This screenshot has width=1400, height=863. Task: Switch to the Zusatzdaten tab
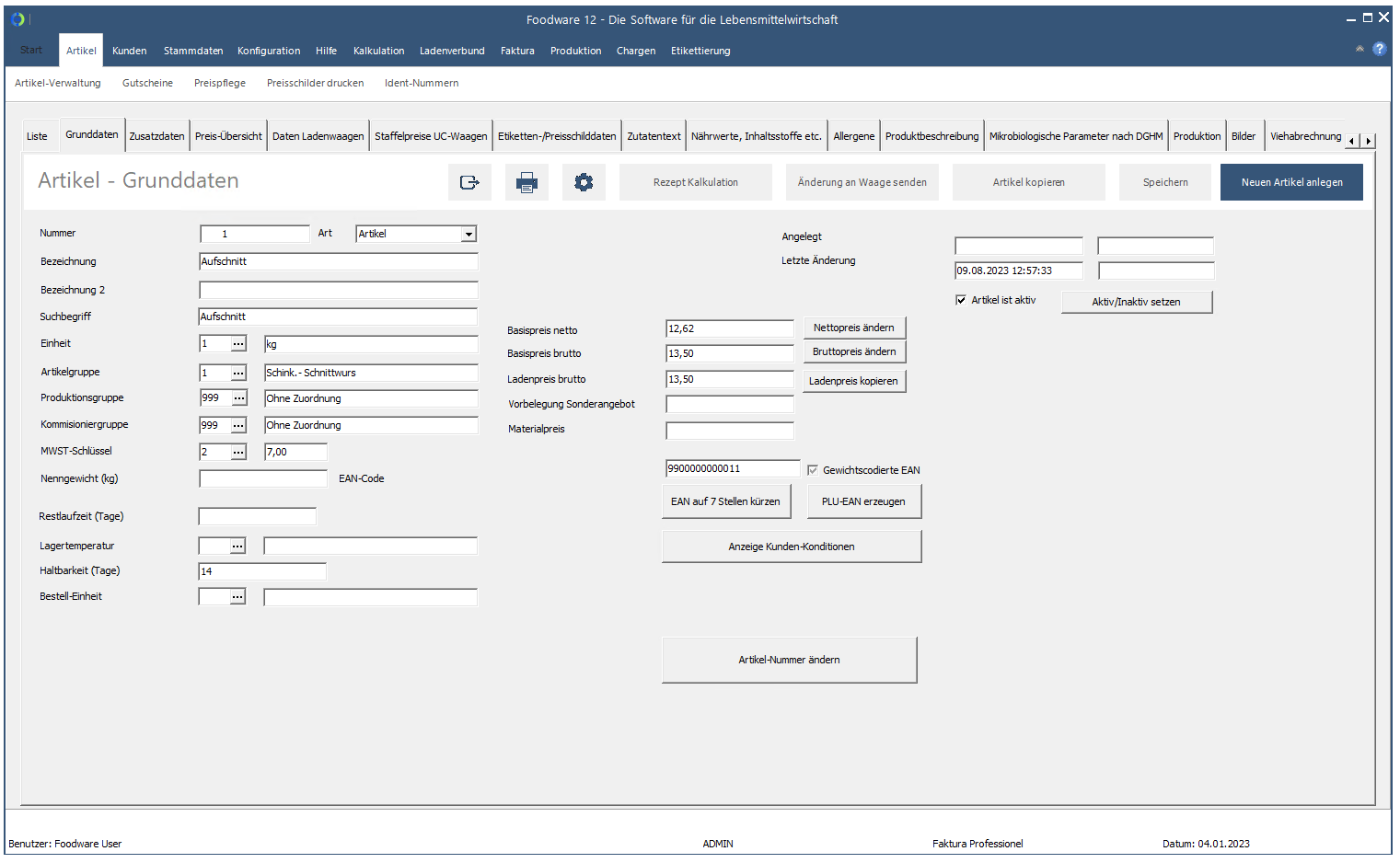coord(157,136)
